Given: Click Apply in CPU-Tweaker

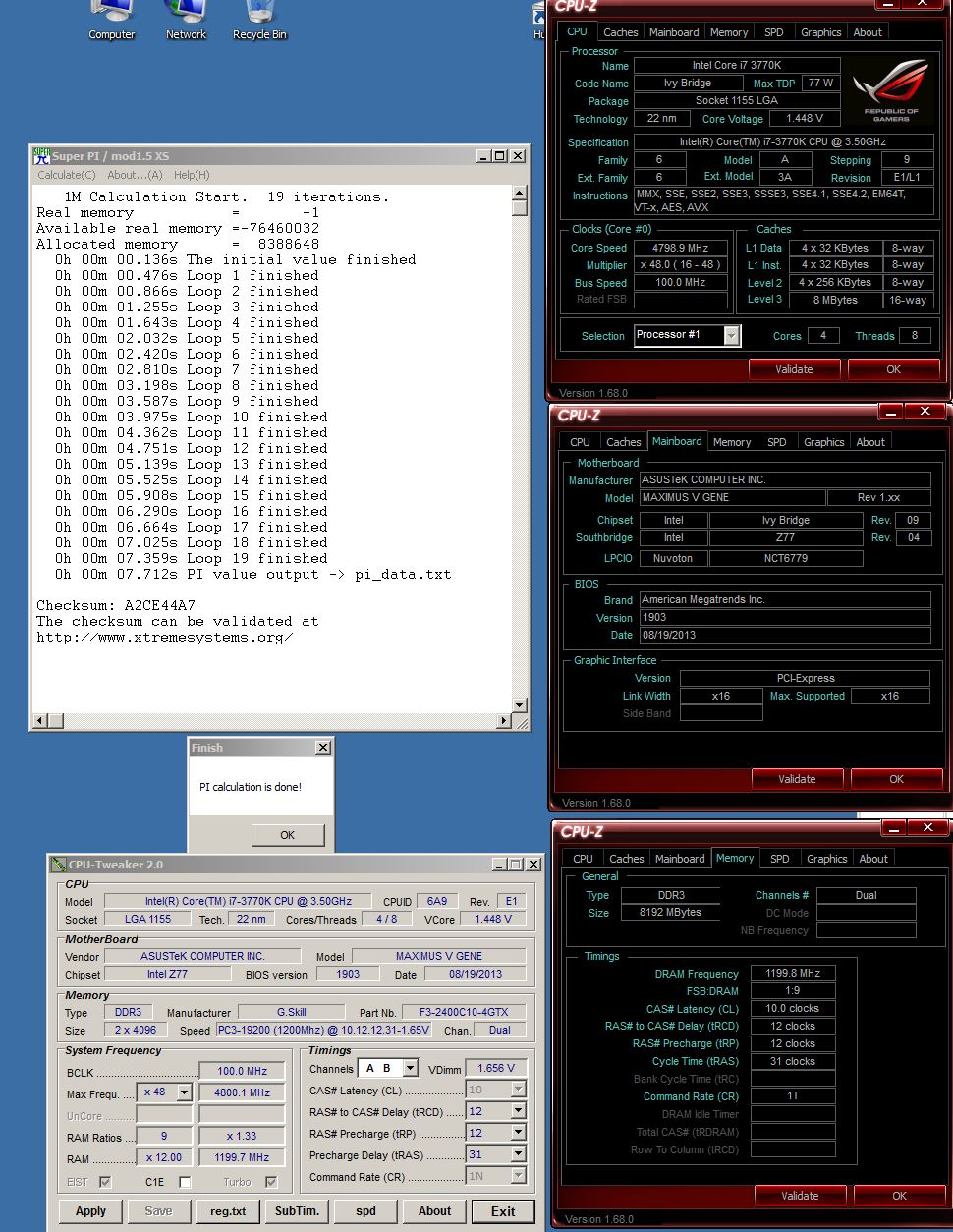Looking at the screenshot, I should click(90, 1211).
